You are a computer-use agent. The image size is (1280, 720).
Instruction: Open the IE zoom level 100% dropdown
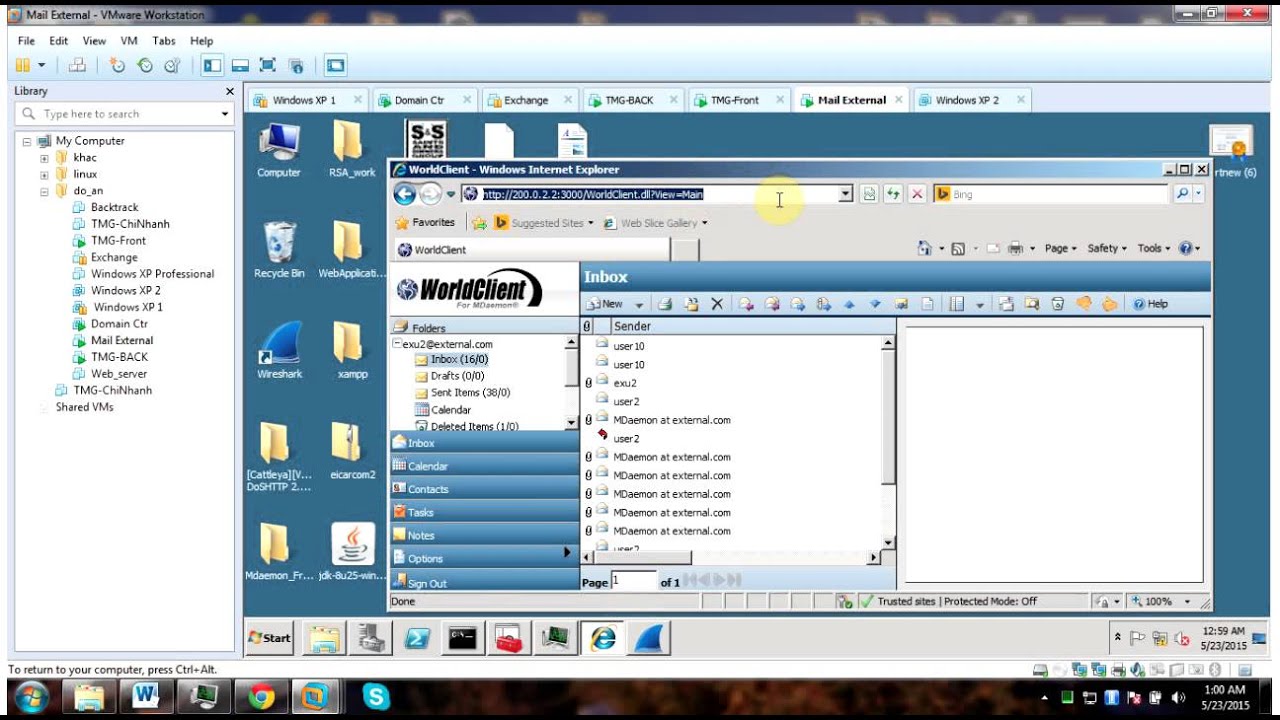[1187, 602]
